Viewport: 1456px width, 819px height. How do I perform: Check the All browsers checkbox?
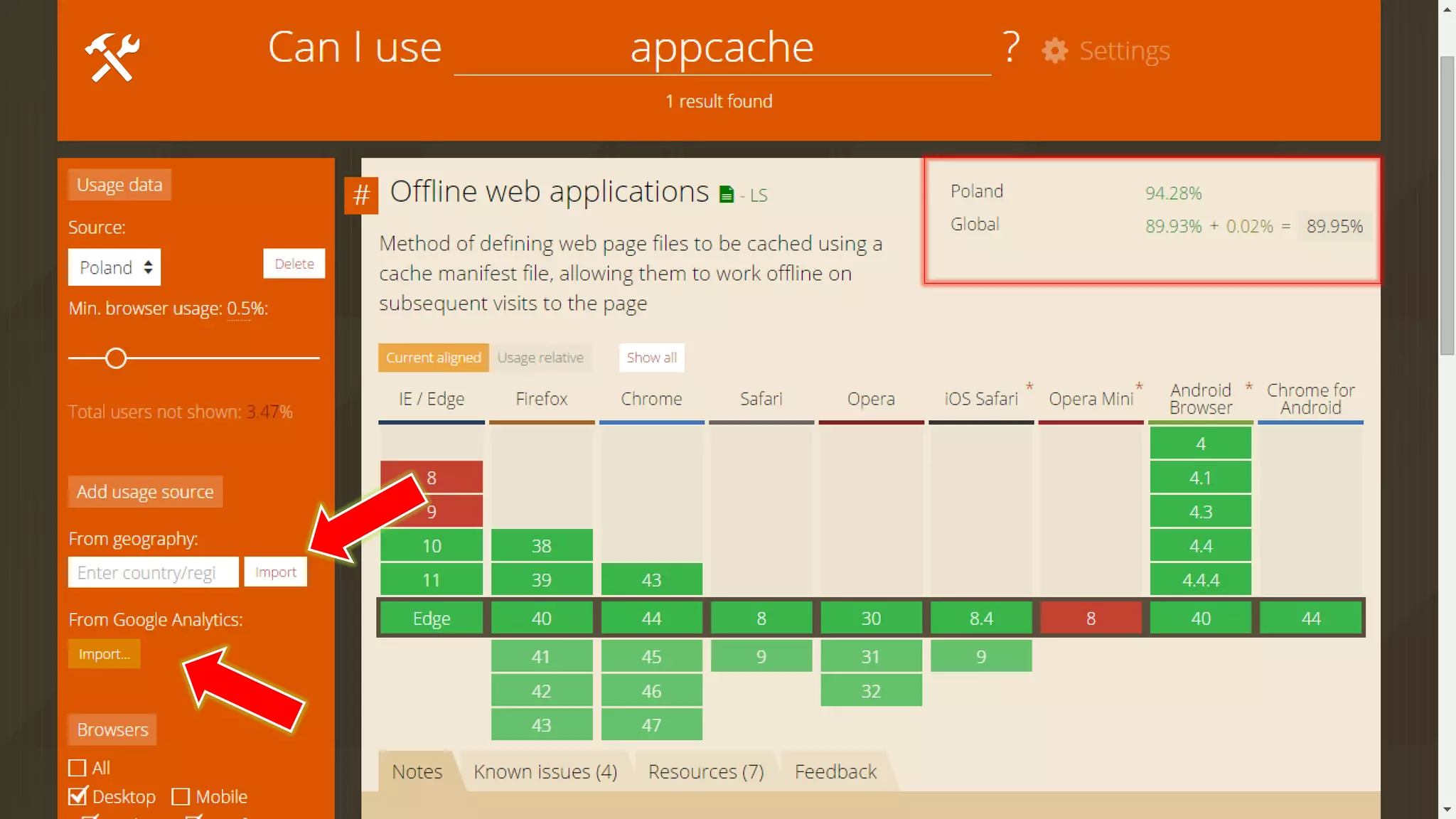pos(77,768)
